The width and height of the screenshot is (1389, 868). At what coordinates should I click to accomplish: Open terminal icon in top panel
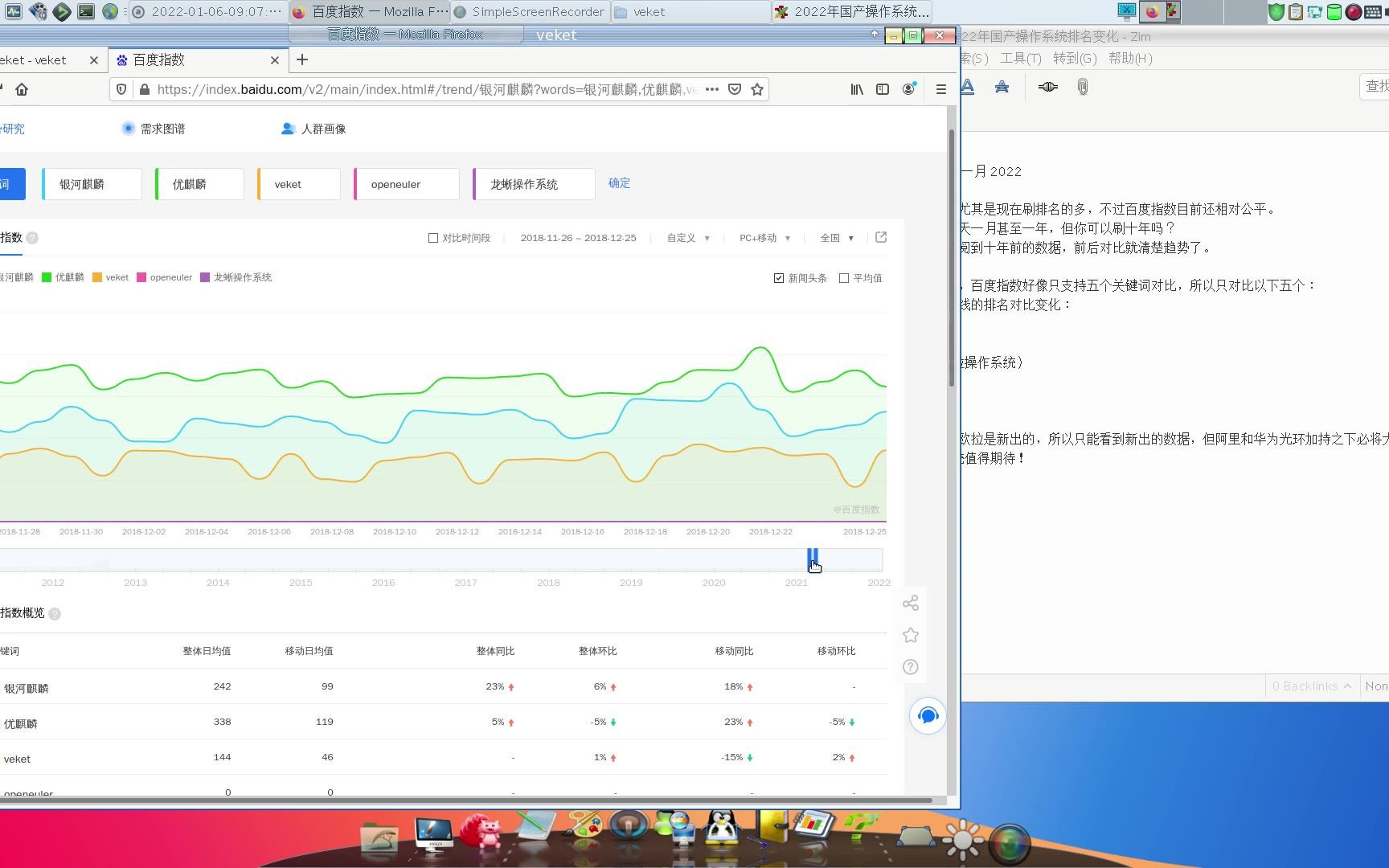tap(86, 11)
